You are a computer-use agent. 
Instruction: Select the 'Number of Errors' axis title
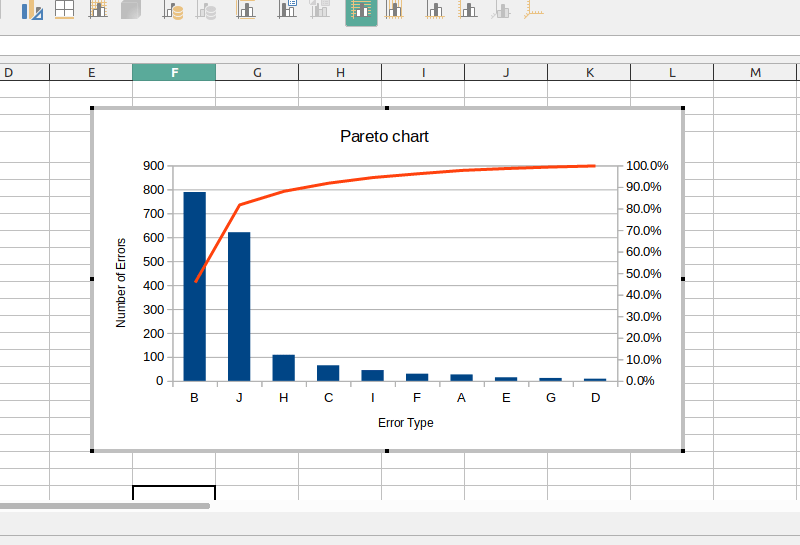coord(120,283)
